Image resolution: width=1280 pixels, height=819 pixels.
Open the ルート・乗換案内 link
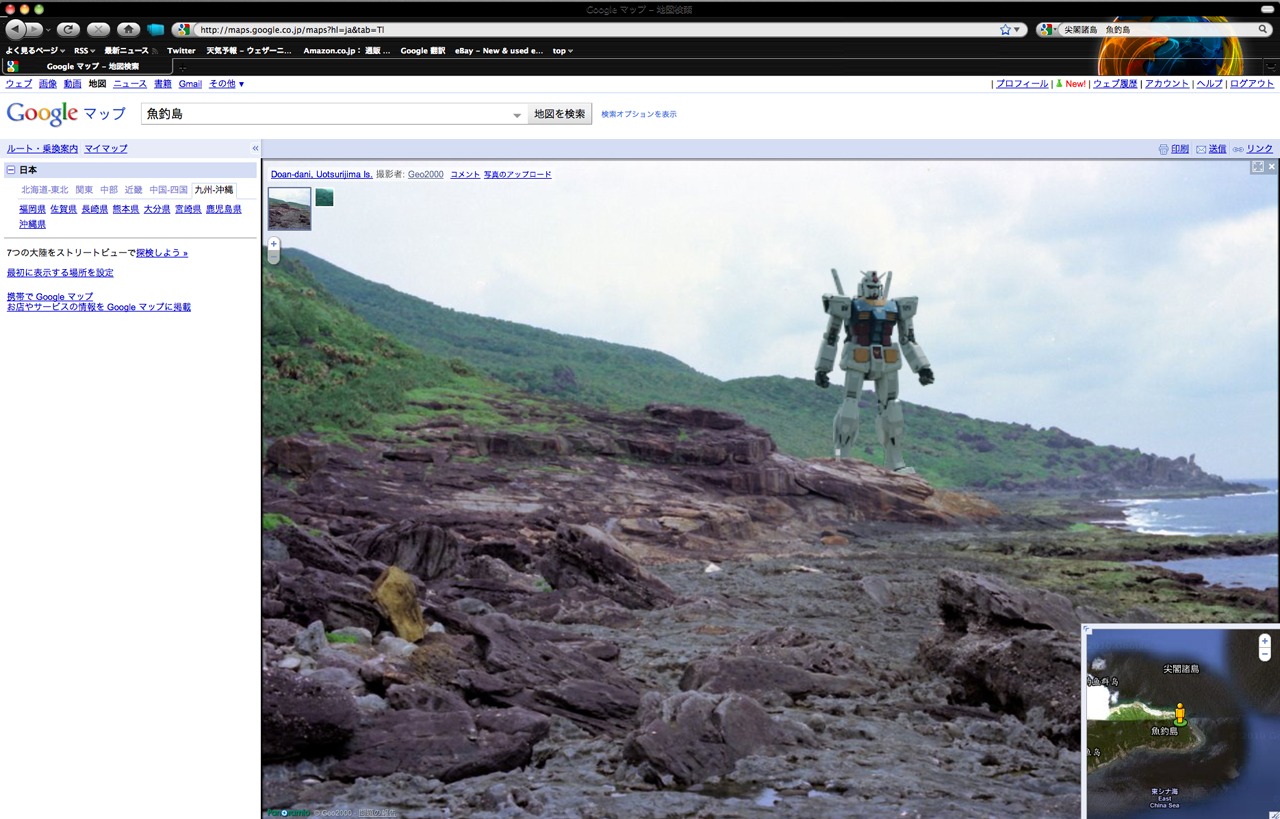pyautogui.click(x=42, y=149)
